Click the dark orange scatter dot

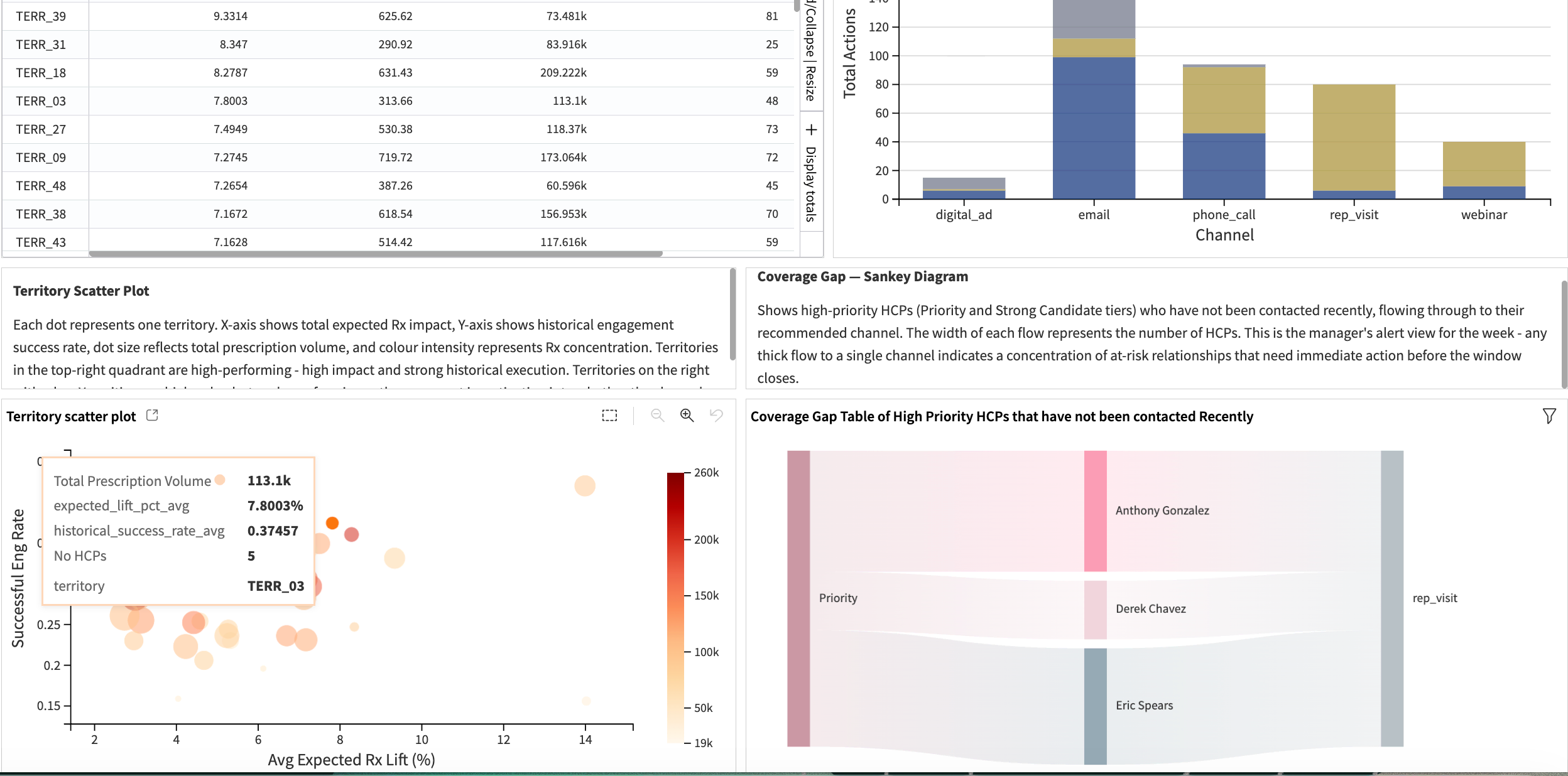click(x=332, y=523)
